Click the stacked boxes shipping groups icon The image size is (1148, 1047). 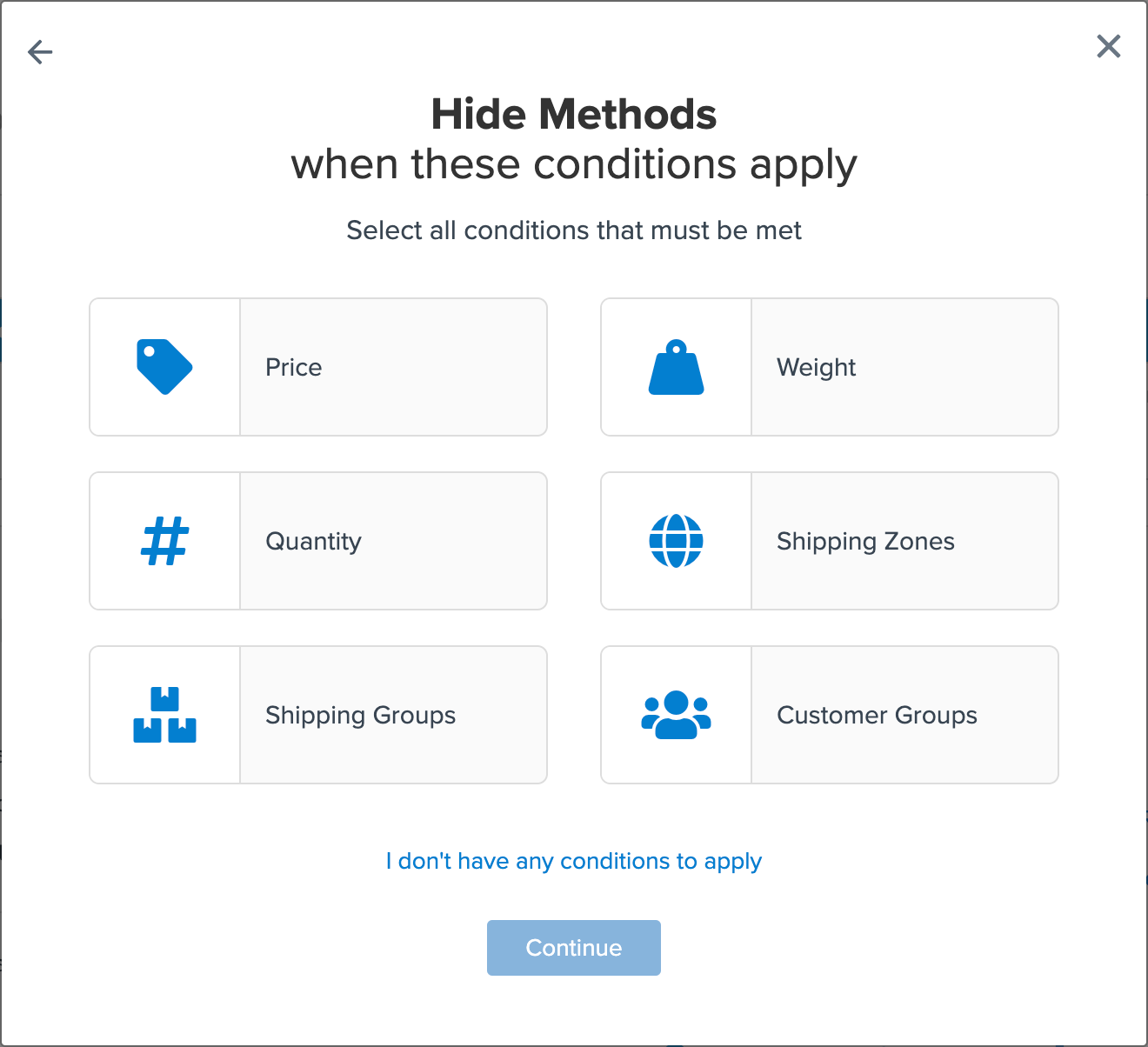164,715
